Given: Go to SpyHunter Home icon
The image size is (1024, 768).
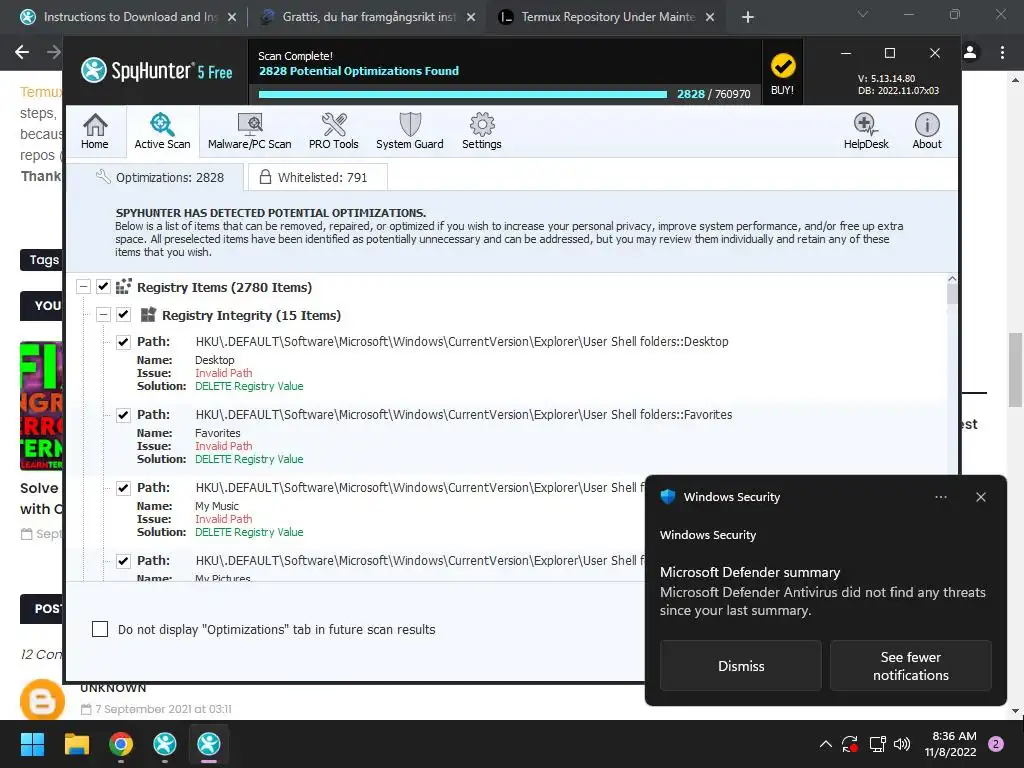Looking at the screenshot, I should (x=95, y=131).
